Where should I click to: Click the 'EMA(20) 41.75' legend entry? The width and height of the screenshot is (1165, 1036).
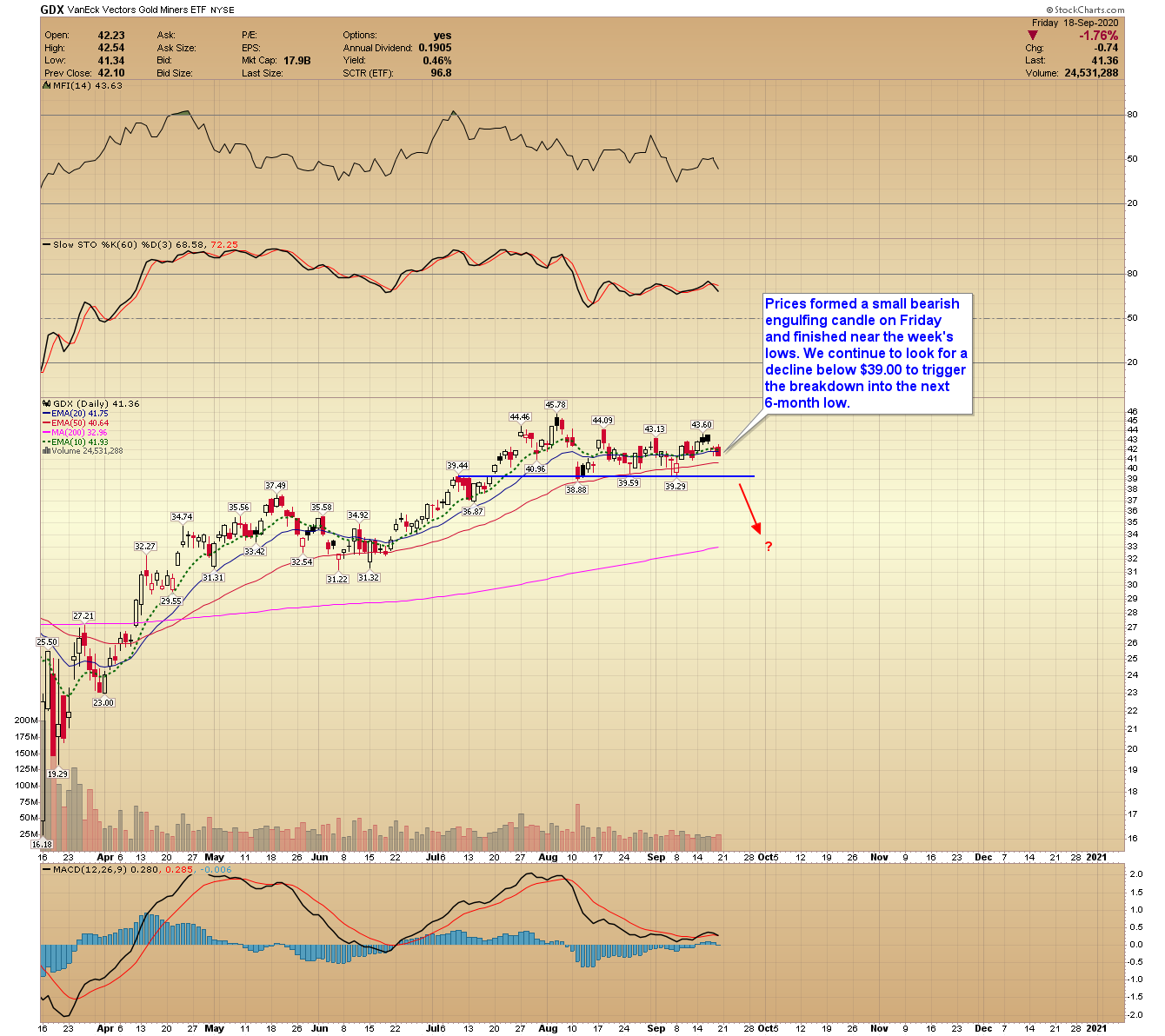tap(80, 414)
